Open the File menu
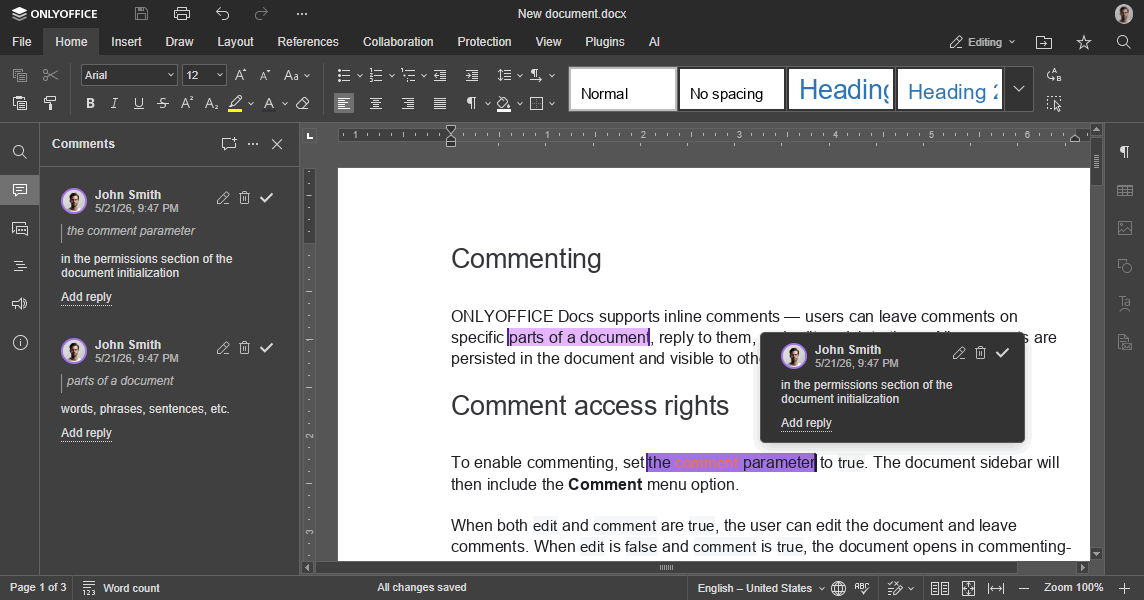 [22, 42]
